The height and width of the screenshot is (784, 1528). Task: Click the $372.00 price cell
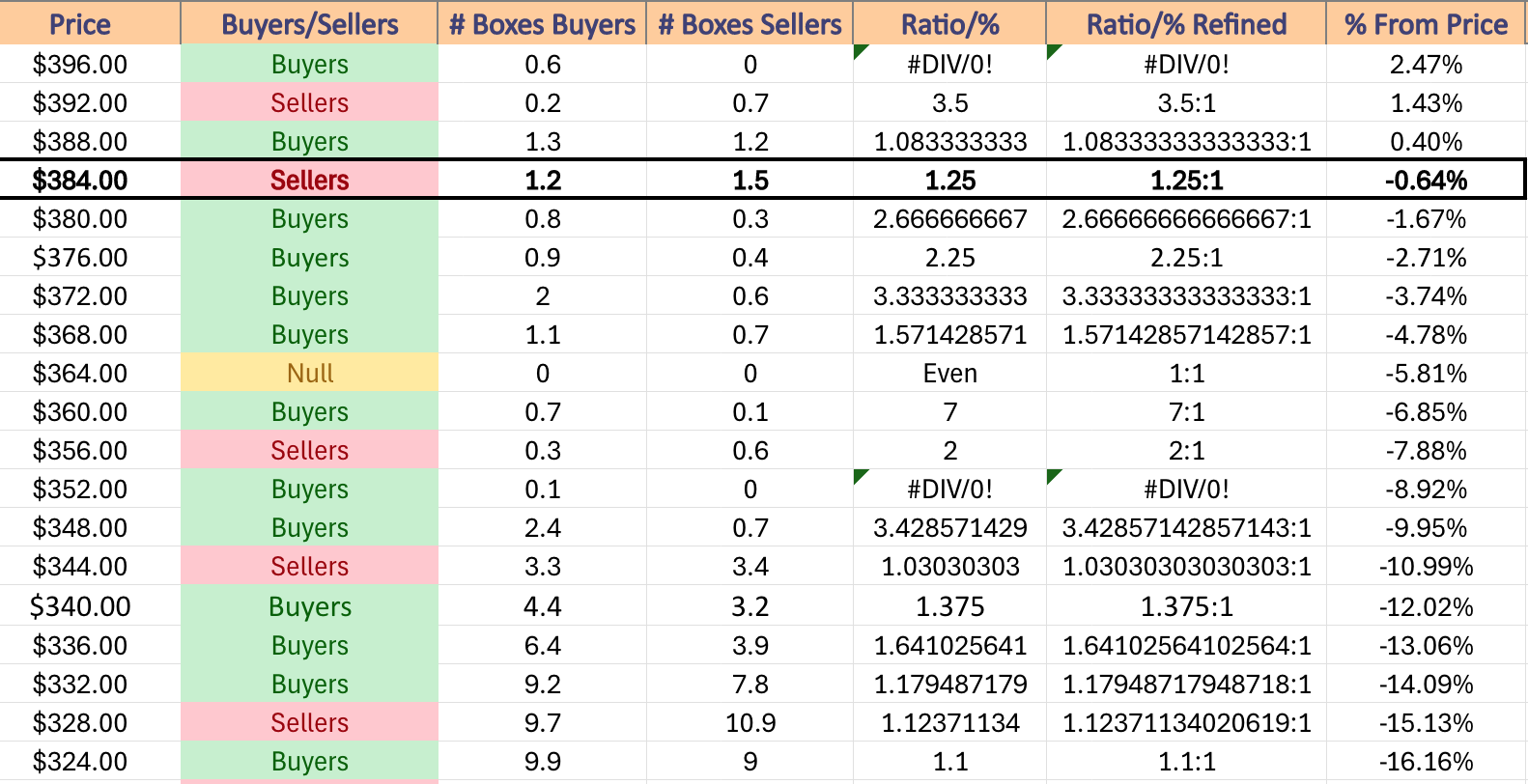click(90, 296)
